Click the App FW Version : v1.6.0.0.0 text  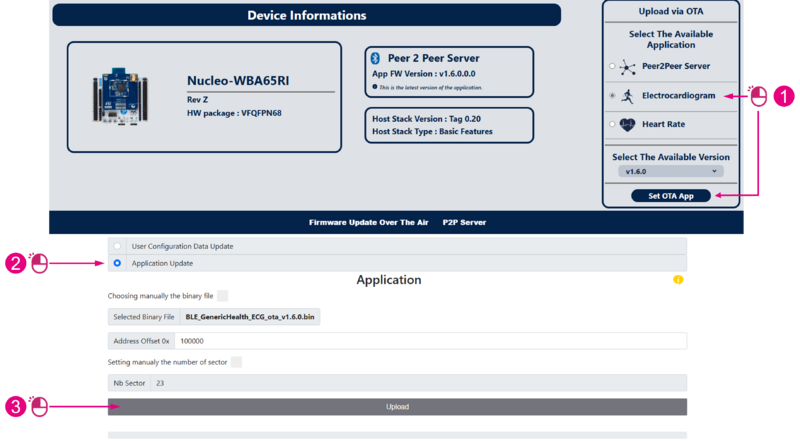(x=423, y=74)
